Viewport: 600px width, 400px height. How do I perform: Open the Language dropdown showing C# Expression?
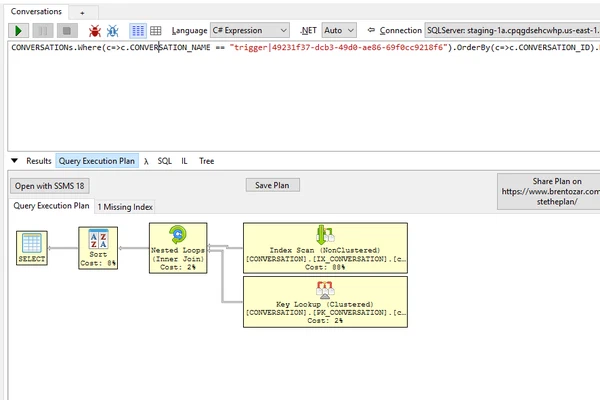(249, 30)
